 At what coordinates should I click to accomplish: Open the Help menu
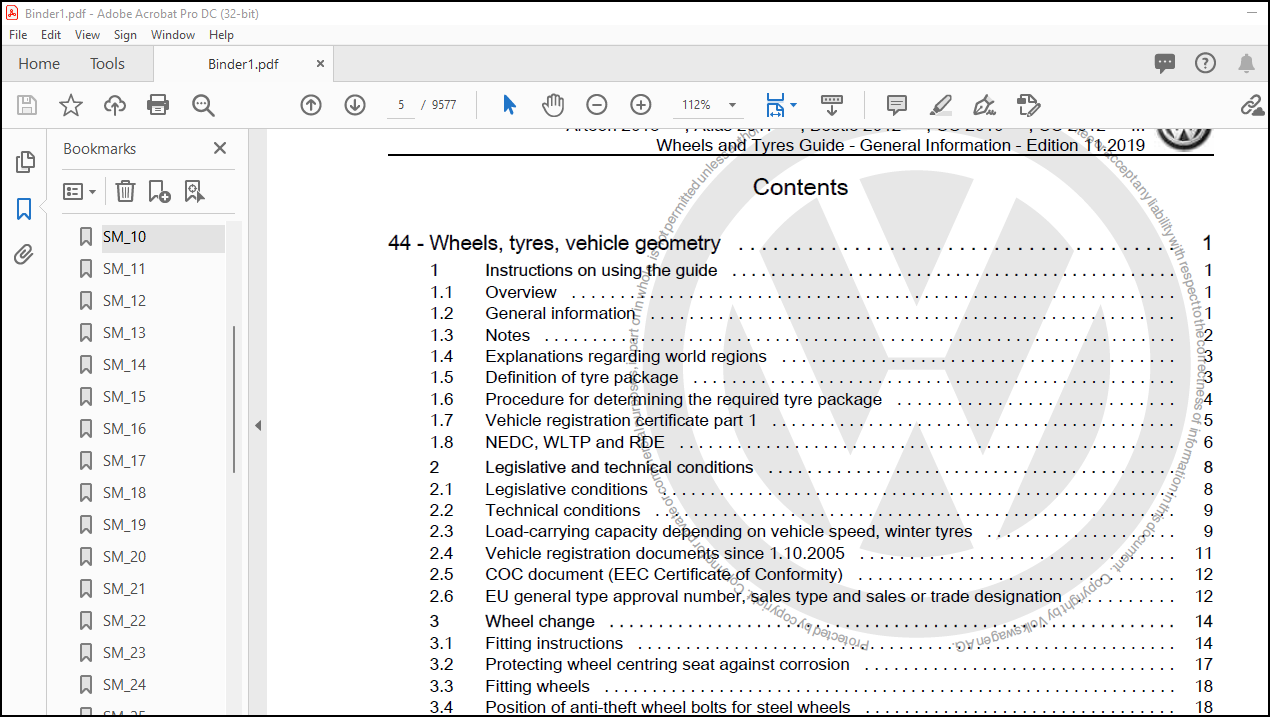coord(221,34)
